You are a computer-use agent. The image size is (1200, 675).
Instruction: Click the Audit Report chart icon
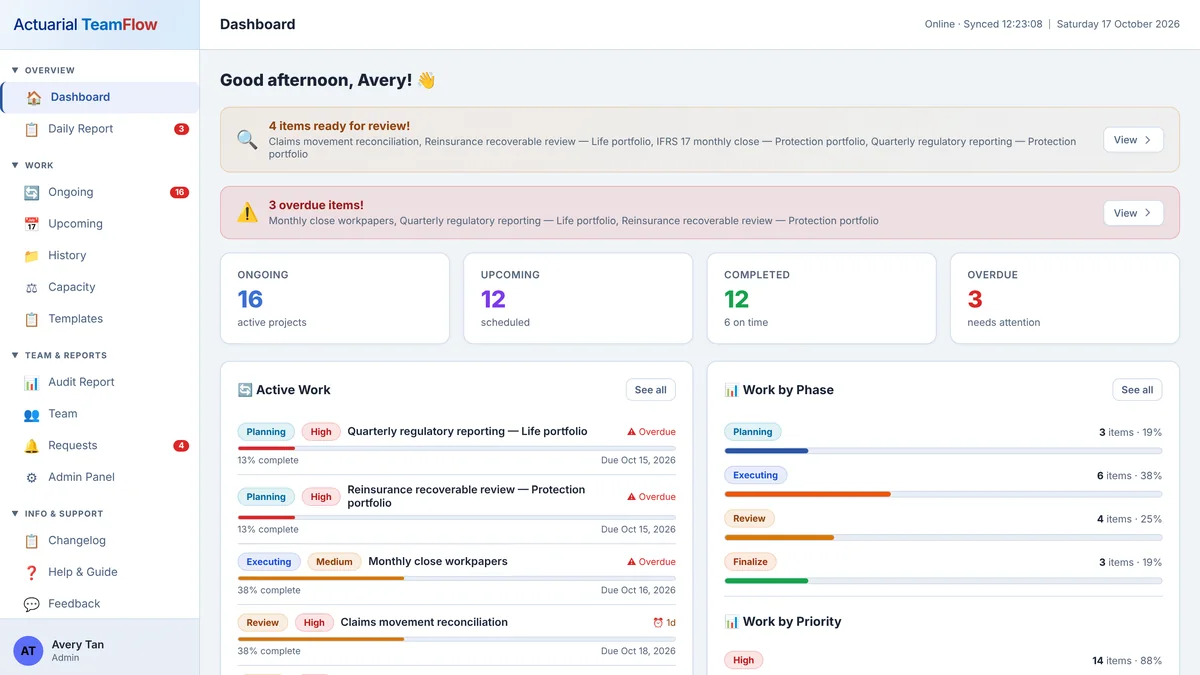click(x=32, y=382)
